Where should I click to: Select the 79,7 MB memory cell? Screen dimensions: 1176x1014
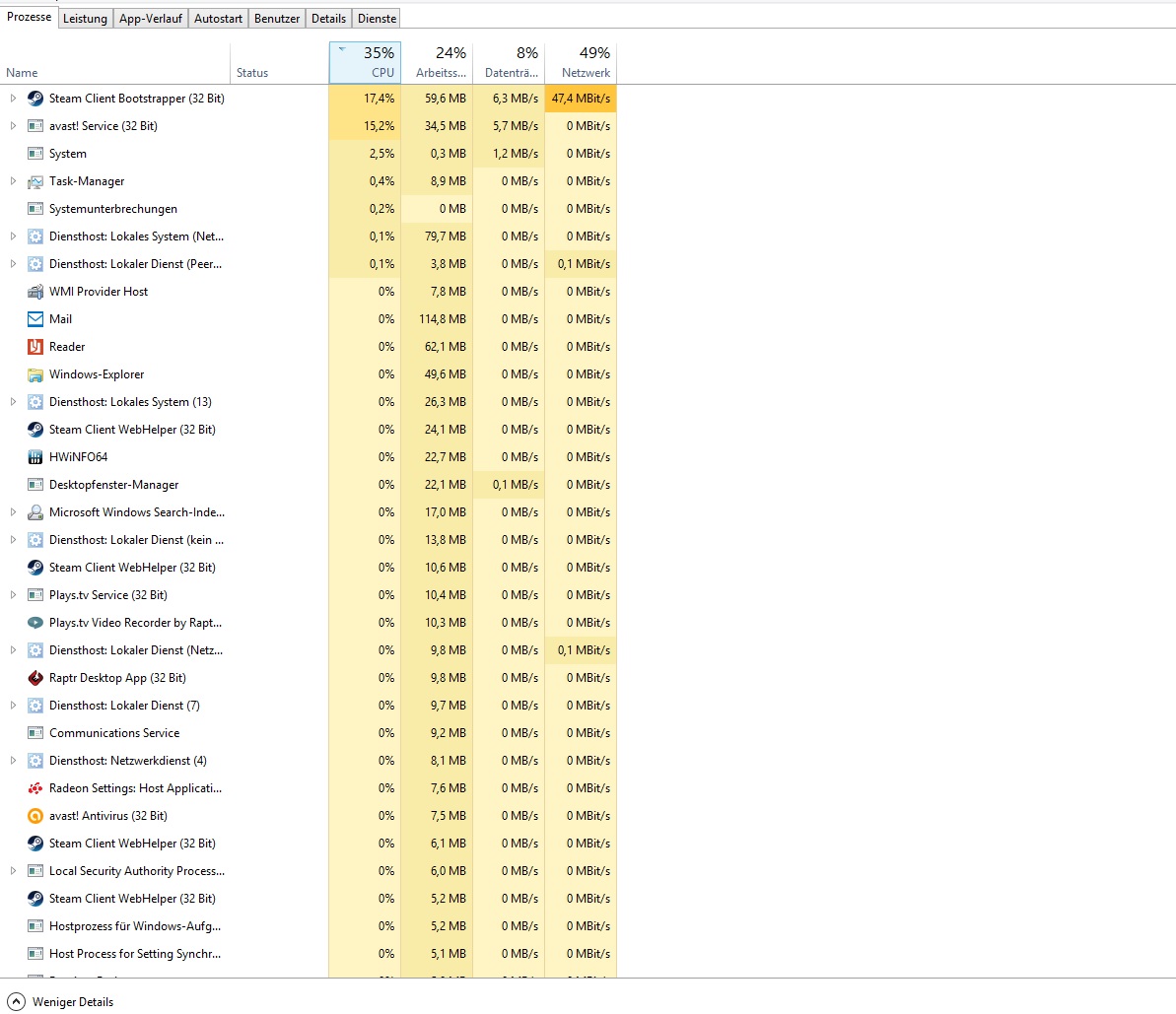(x=438, y=237)
